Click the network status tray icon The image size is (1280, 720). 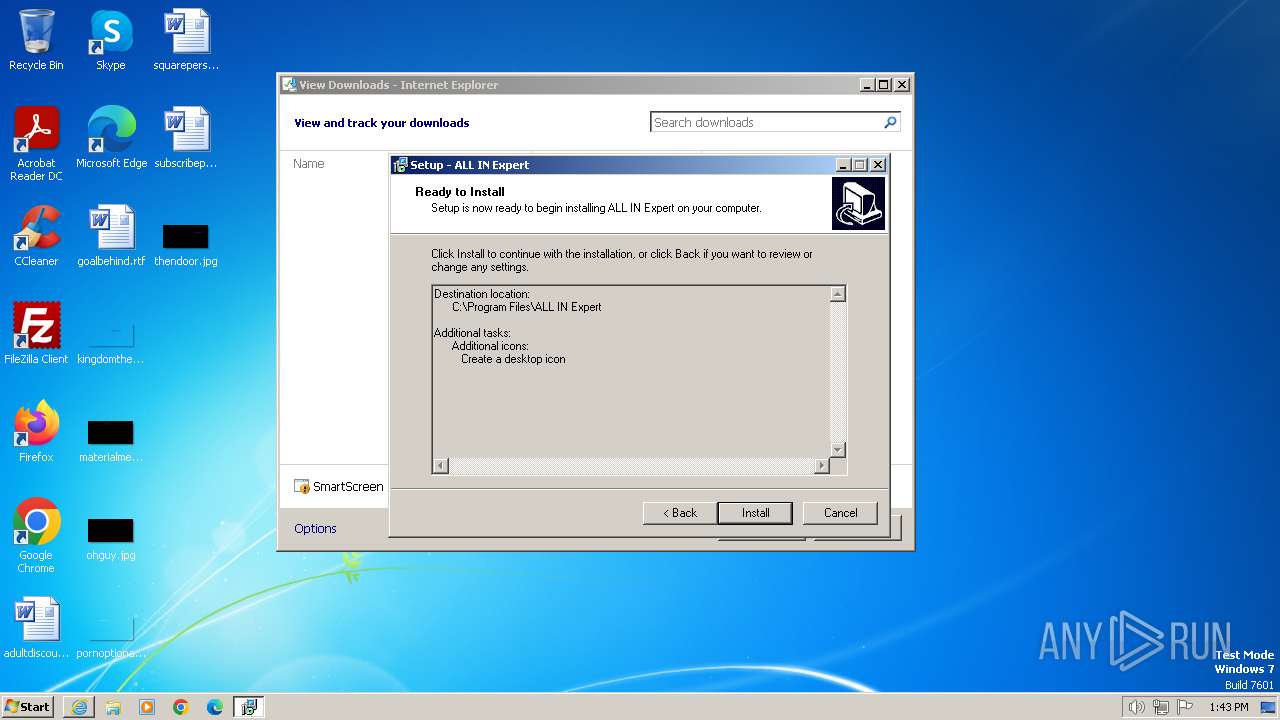[x=1161, y=707]
